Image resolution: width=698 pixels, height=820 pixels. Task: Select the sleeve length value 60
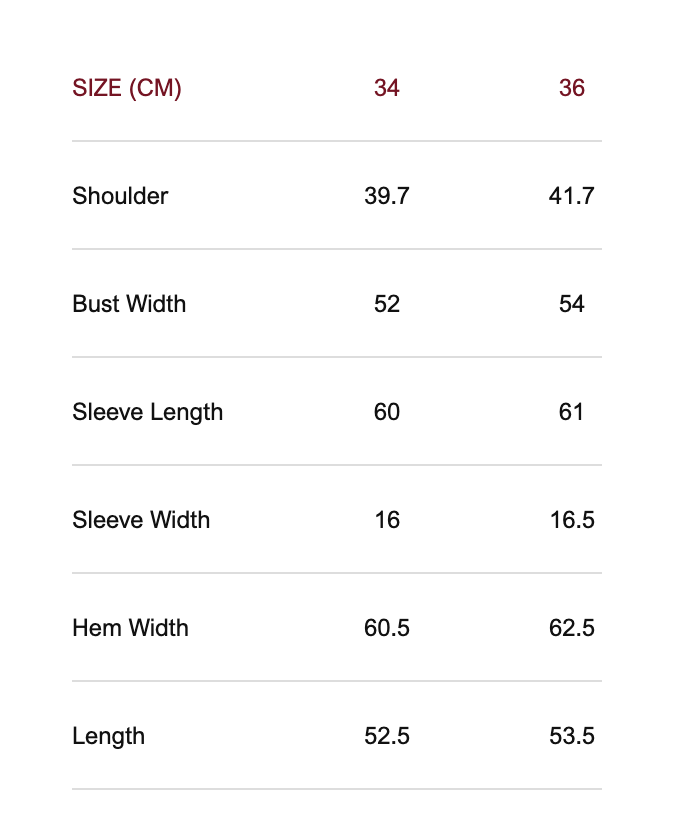tap(387, 412)
